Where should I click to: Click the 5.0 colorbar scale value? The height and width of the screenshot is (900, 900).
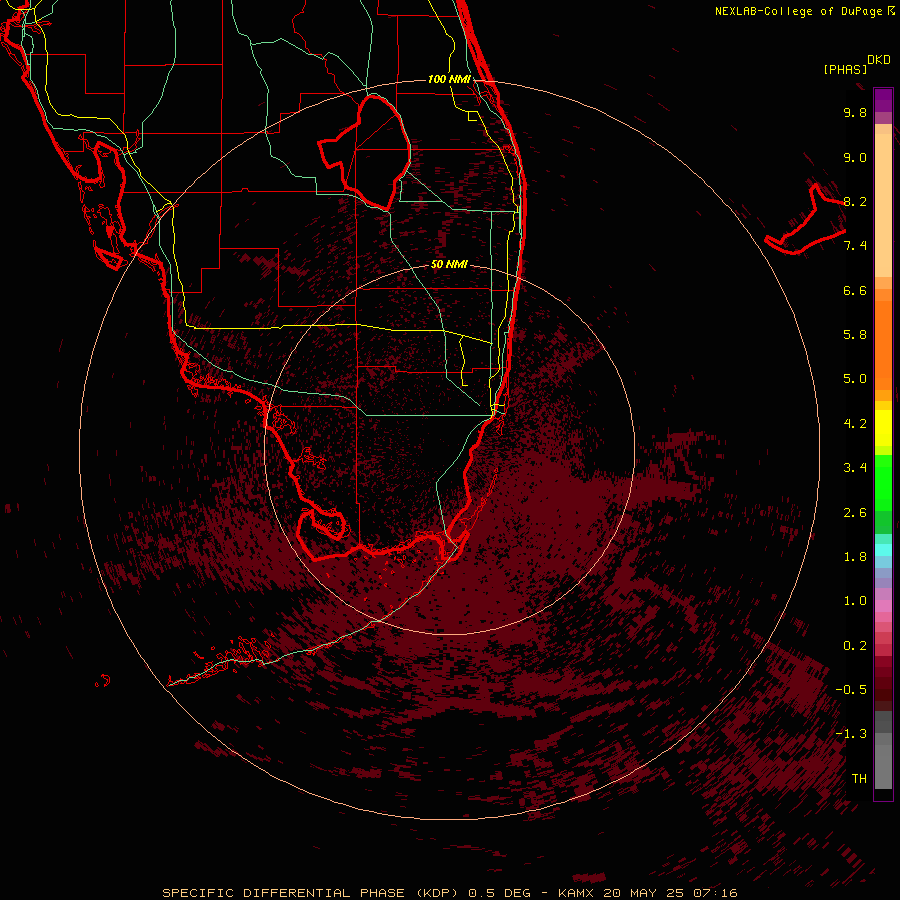[855, 379]
